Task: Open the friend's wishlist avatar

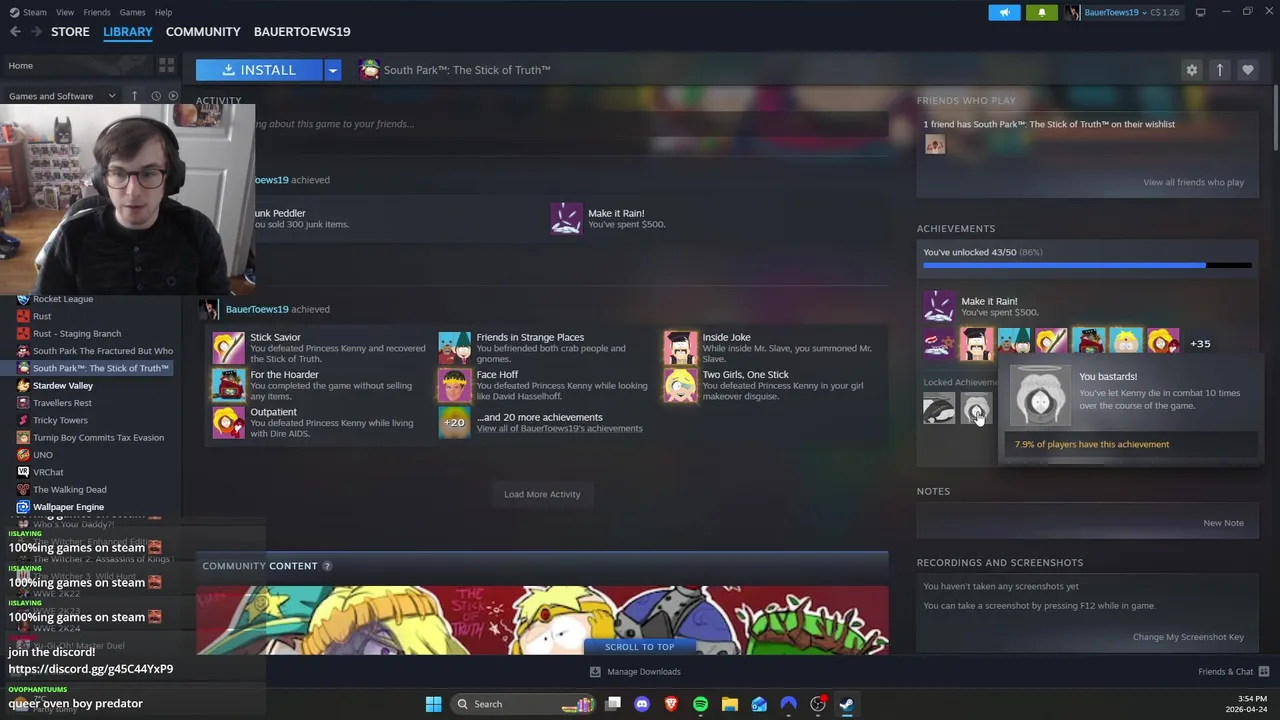Action: [x=934, y=145]
